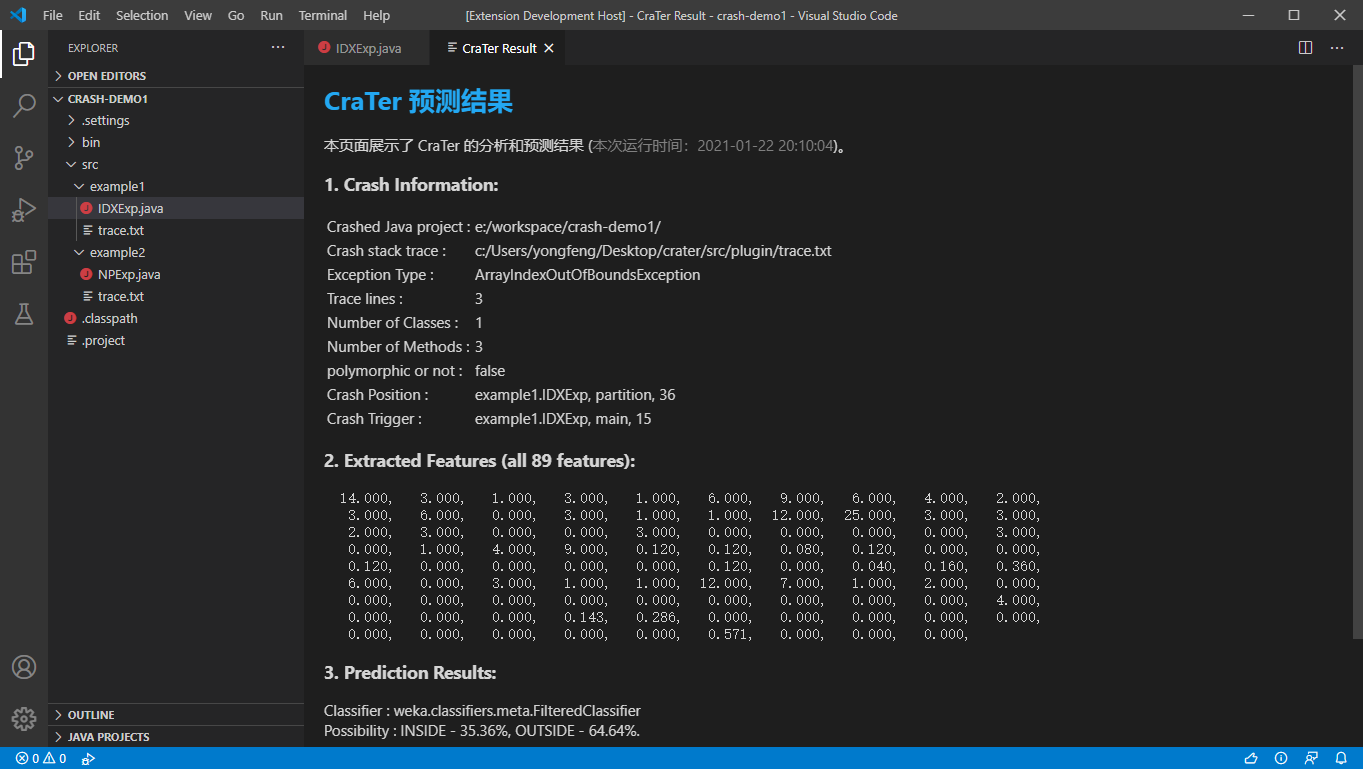Screen dimensions: 1363x769
Task: Open notifications bell in status bar
Action: point(1341,758)
